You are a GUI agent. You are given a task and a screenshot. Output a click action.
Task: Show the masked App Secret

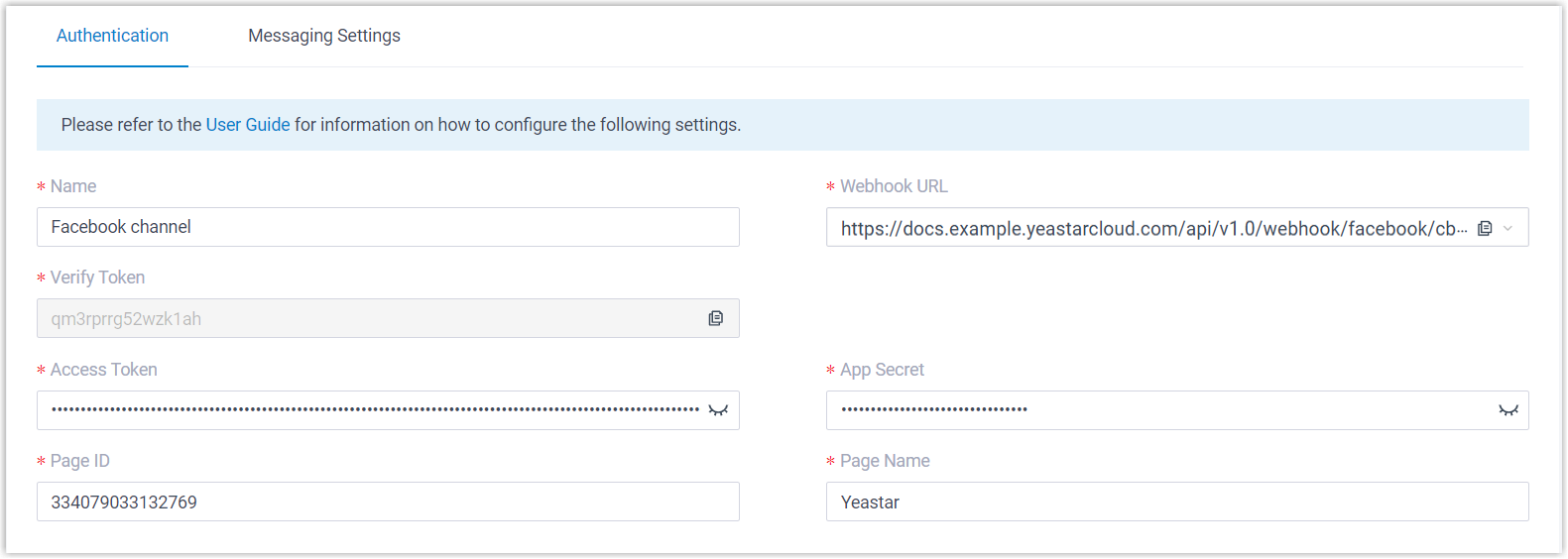[1508, 410]
